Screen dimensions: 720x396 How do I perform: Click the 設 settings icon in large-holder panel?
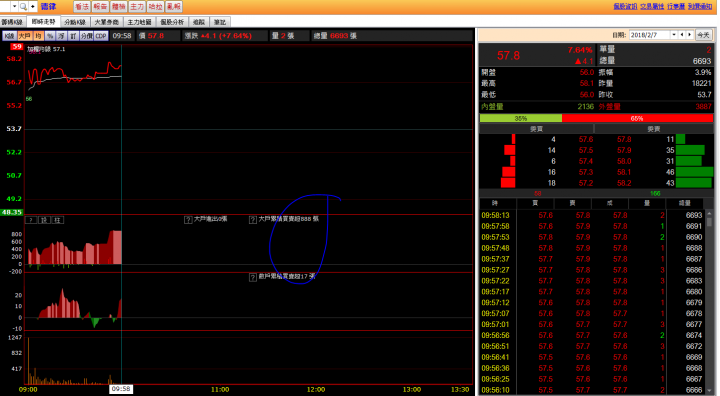point(44,220)
